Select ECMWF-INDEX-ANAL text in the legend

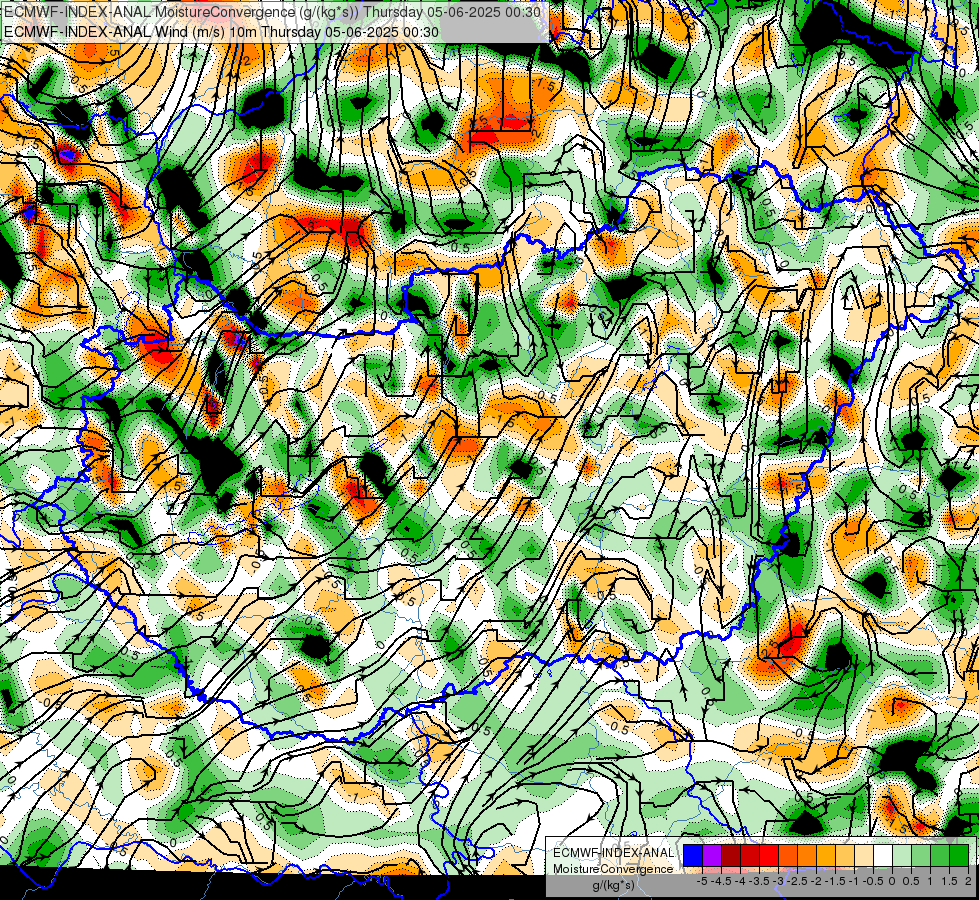[x=614, y=853]
